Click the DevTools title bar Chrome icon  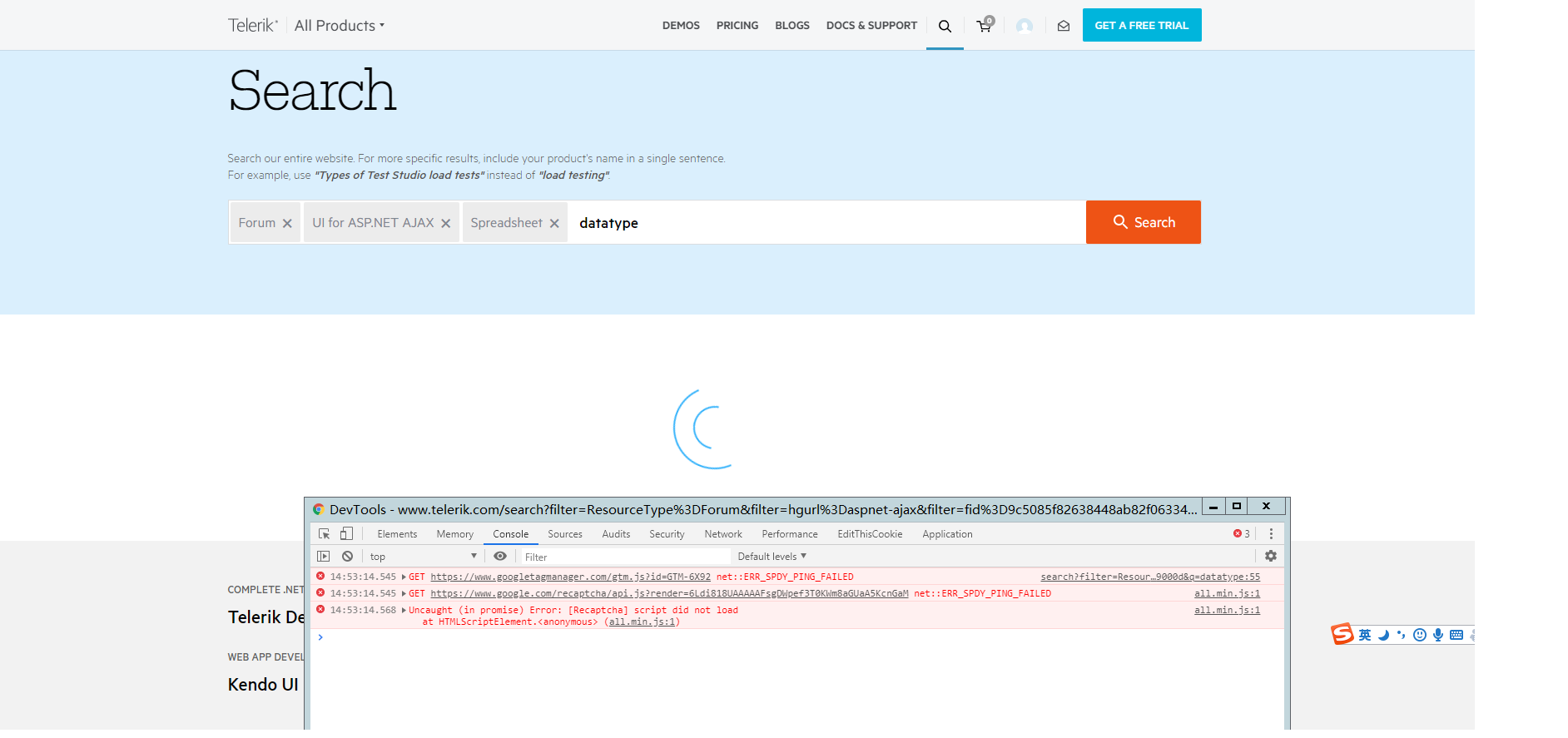click(x=318, y=509)
